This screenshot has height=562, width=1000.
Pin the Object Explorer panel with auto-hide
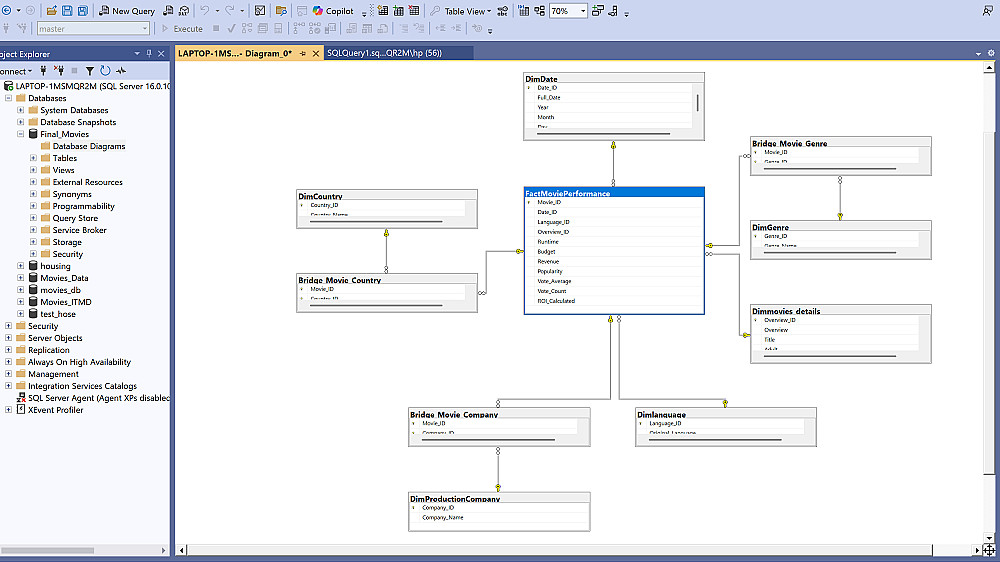151,54
